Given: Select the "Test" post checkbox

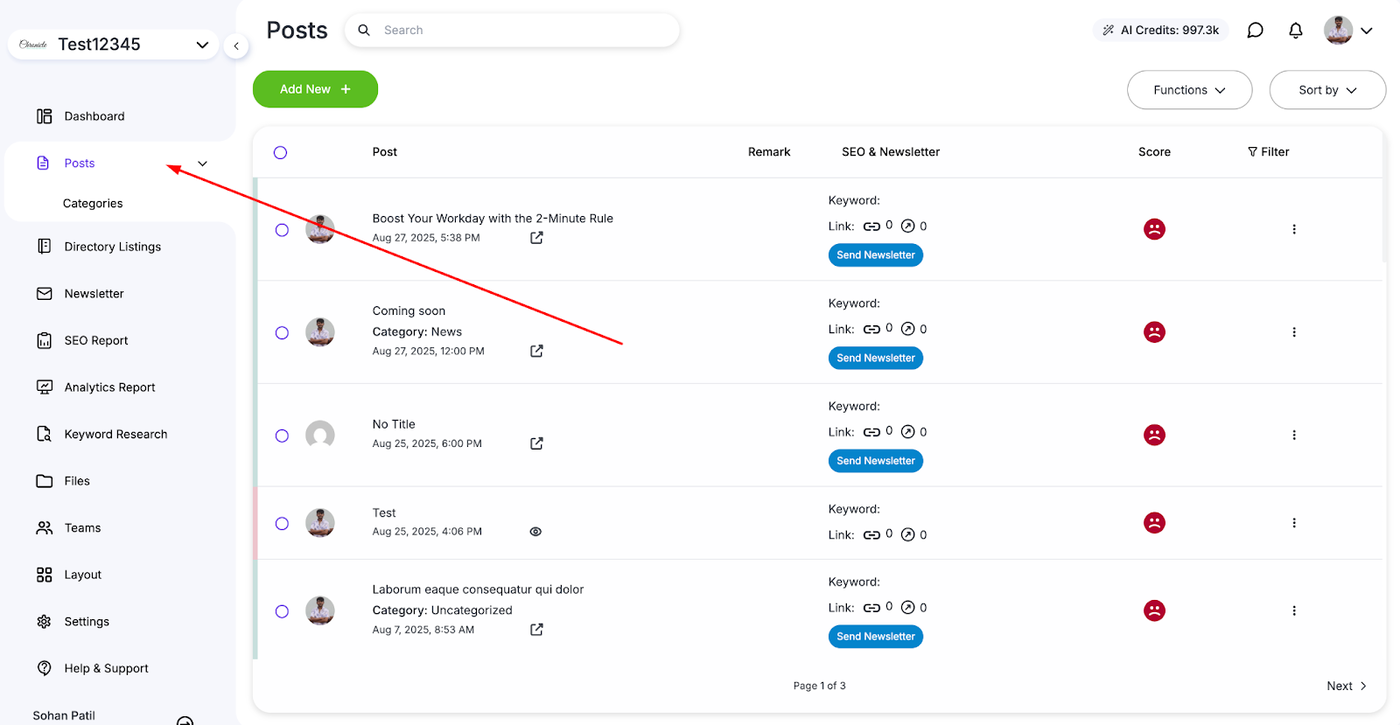Looking at the screenshot, I should [x=282, y=523].
